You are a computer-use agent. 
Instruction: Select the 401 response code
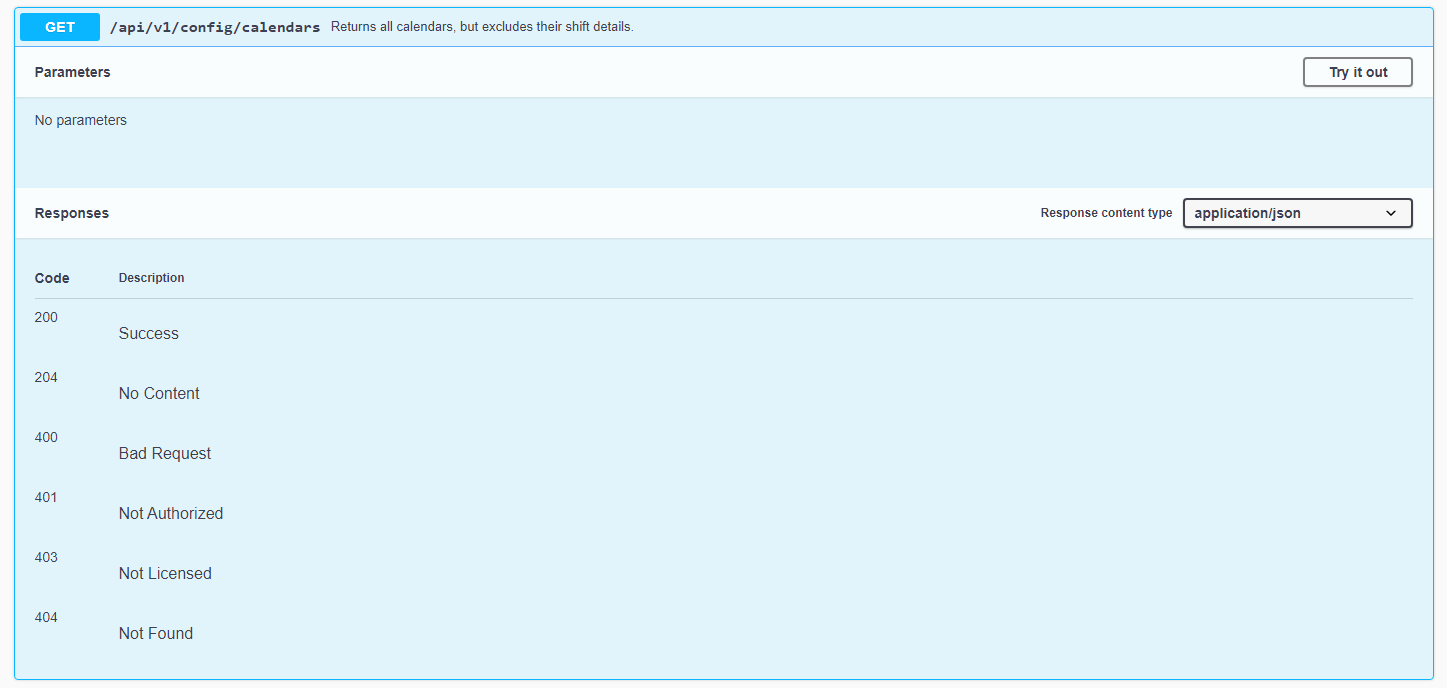coord(46,497)
